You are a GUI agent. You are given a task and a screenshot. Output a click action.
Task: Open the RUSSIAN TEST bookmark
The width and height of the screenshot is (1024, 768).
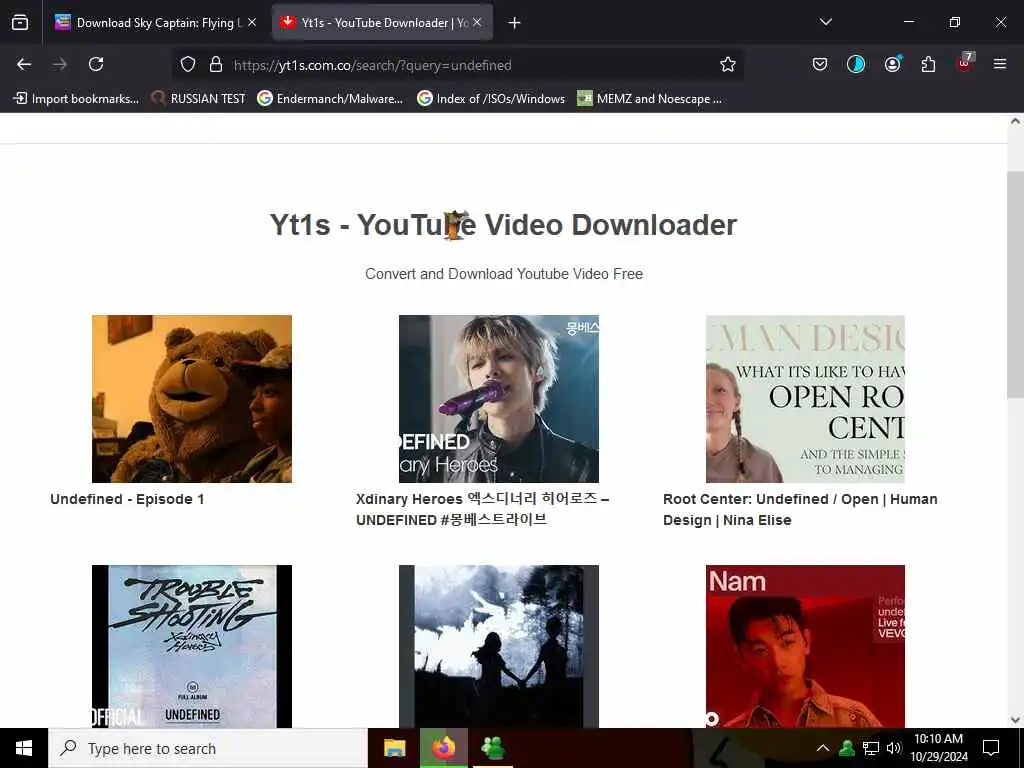(199, 99)
